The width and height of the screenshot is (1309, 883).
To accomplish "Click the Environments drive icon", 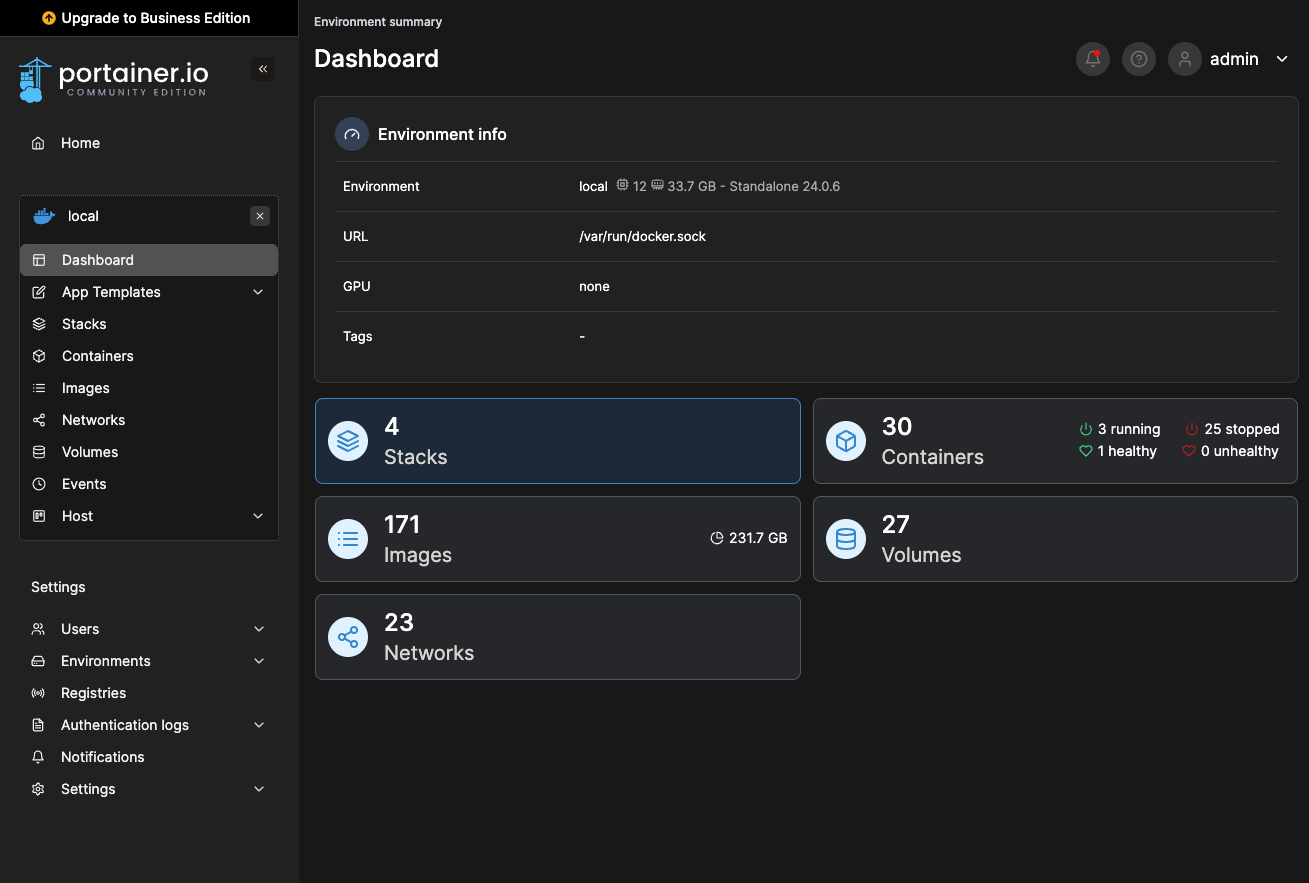I will [x=38, y=661].
